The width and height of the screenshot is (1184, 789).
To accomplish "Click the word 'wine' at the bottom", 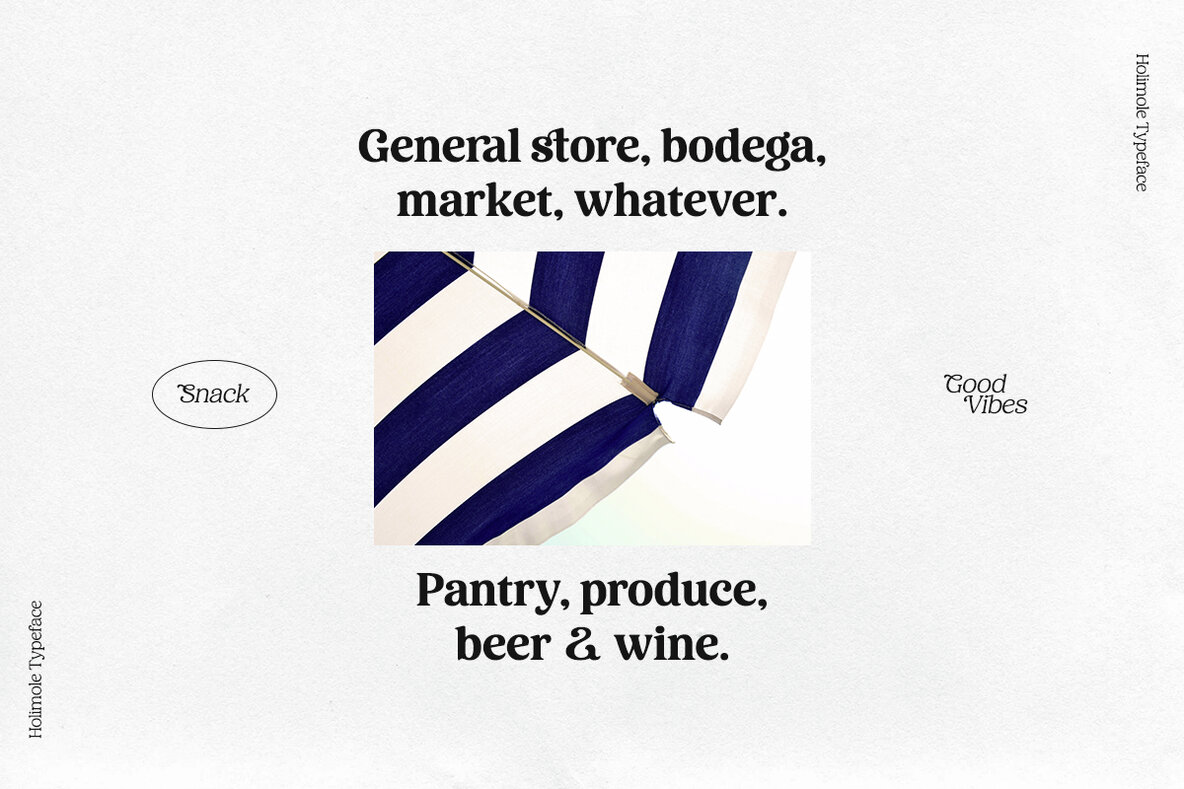I will pyautogui.click(x=667, y=646).
